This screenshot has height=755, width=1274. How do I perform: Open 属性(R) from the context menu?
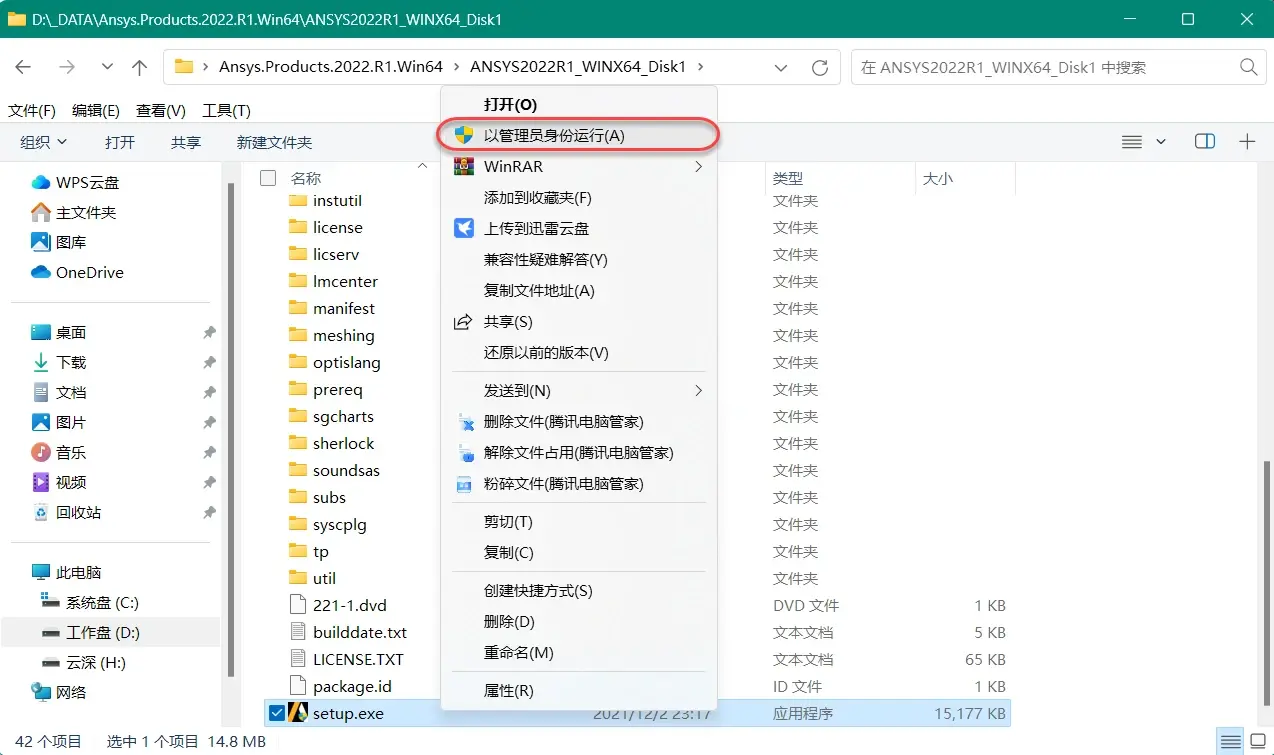(578, 690)
